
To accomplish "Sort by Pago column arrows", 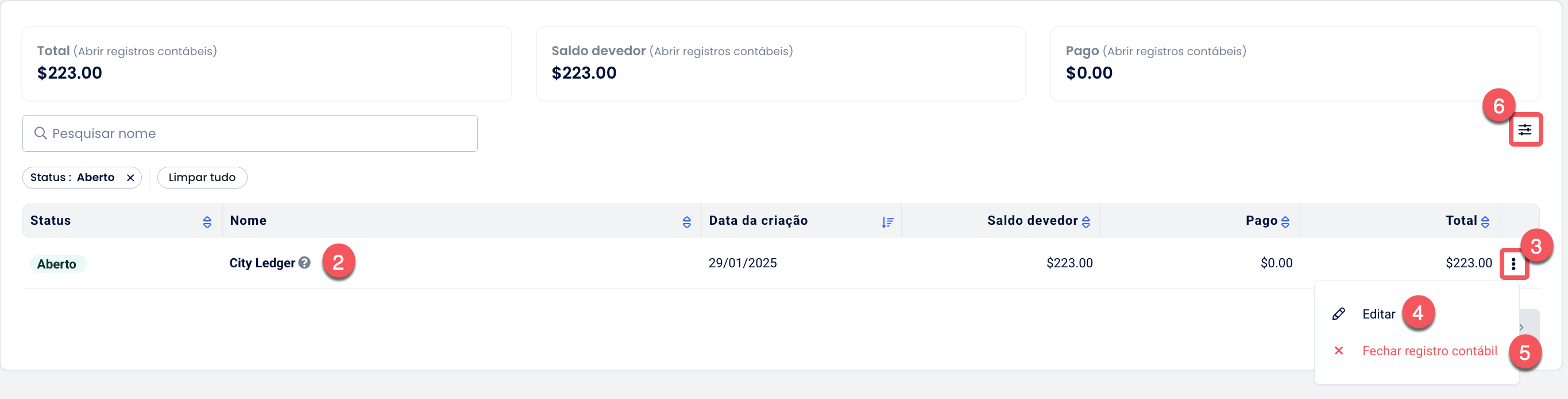I will click(1285, 222).
